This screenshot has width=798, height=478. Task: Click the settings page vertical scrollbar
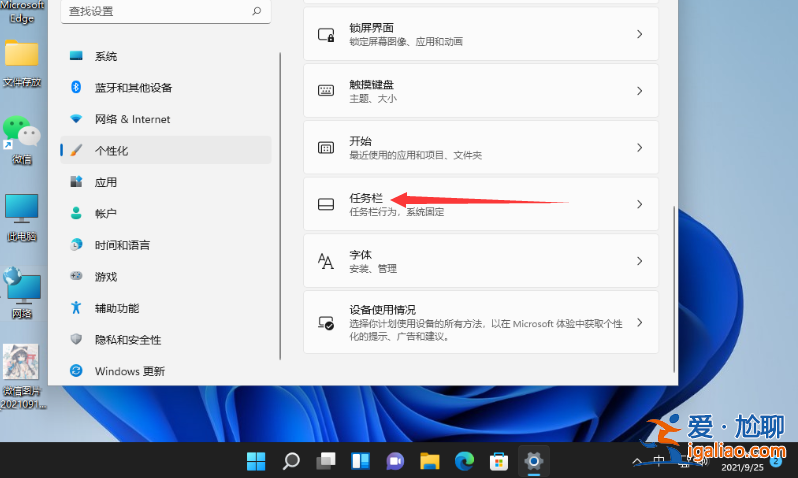coord(674,289)
